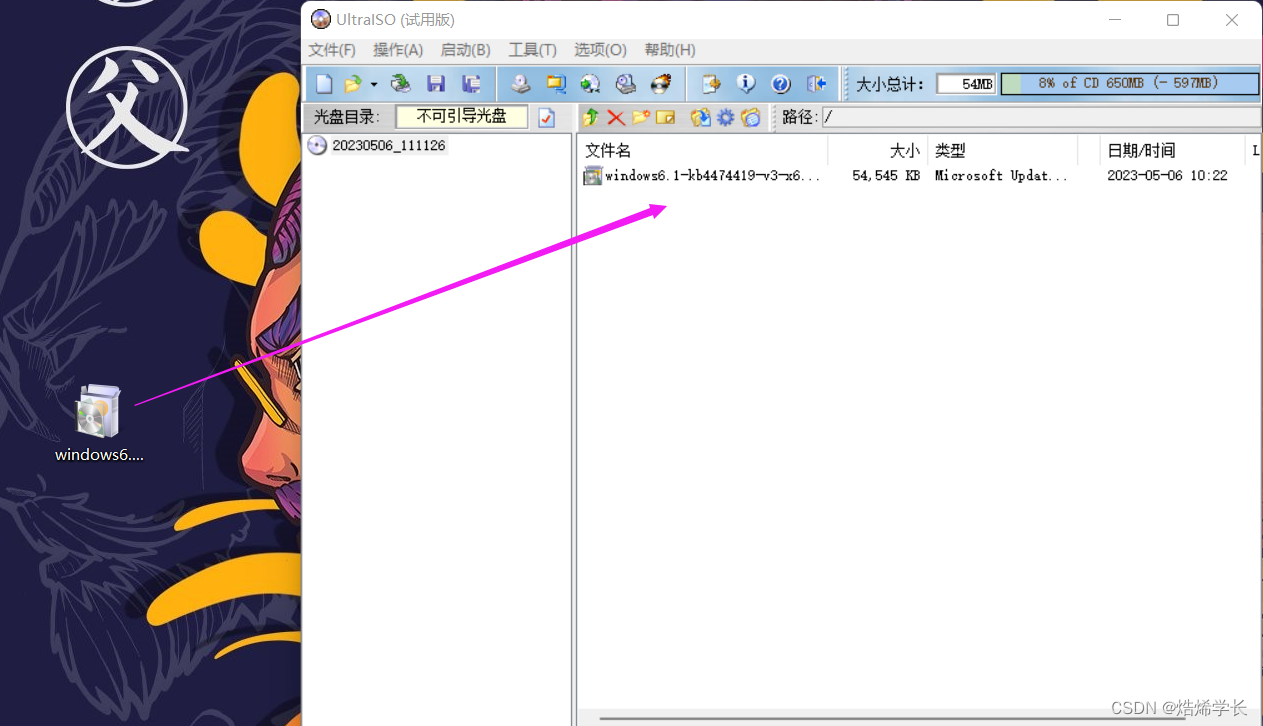
Task: Click the 不可引导光盘 boot status field
Action: click(x=462, y=117)
